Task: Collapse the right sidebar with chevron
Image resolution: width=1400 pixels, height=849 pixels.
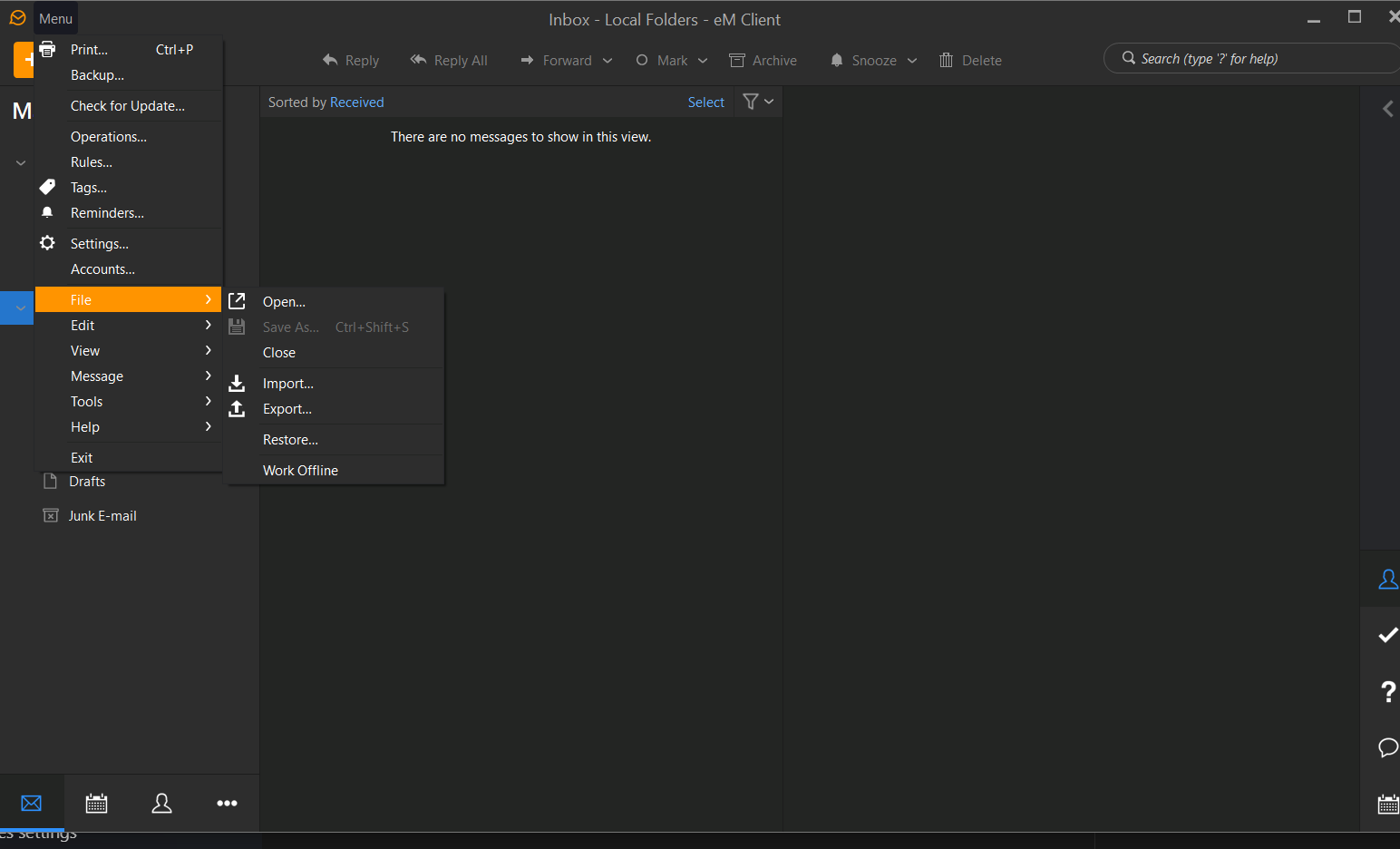Action: point(1387,109)
